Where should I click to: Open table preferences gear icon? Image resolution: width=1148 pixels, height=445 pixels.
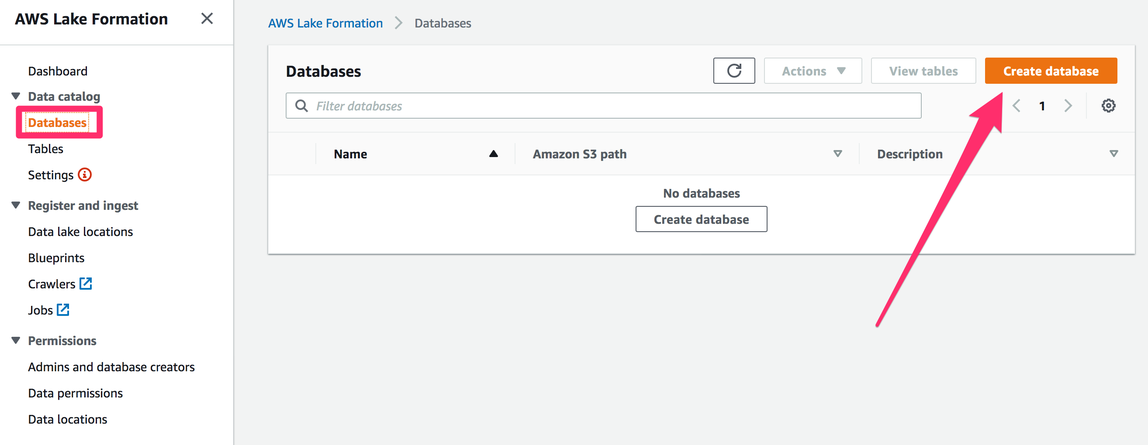pyautogui.click(x=1108, y=106)
